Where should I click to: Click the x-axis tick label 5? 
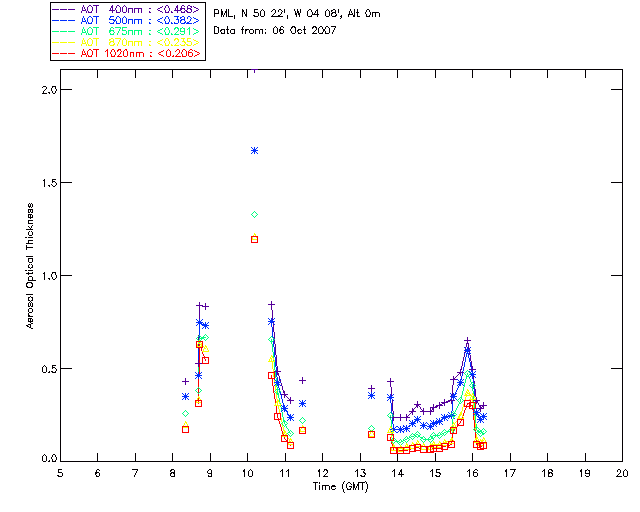(x=60, y=473)
